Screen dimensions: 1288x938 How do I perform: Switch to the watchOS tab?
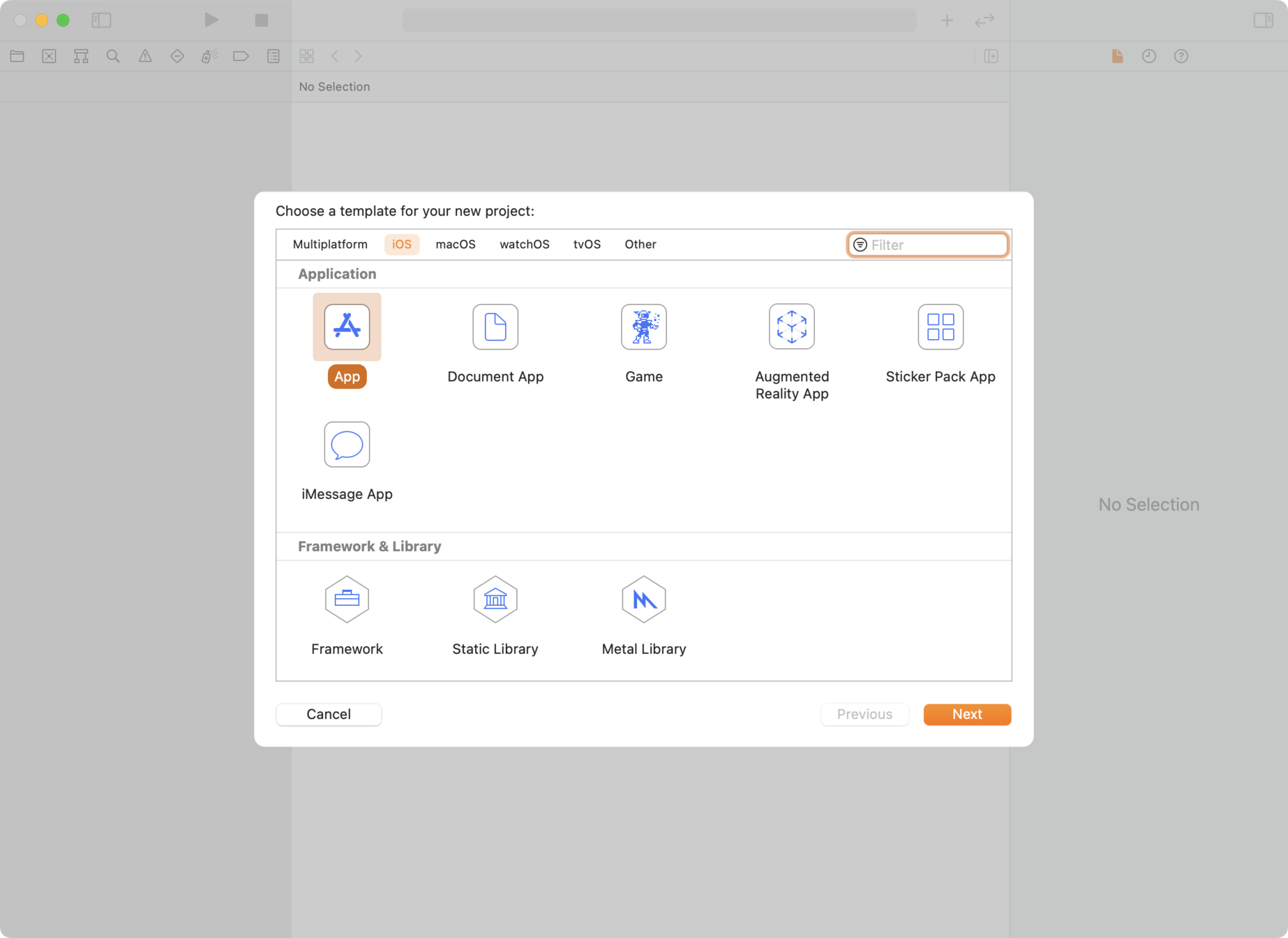pyautogui.click(x=525, y=245)
